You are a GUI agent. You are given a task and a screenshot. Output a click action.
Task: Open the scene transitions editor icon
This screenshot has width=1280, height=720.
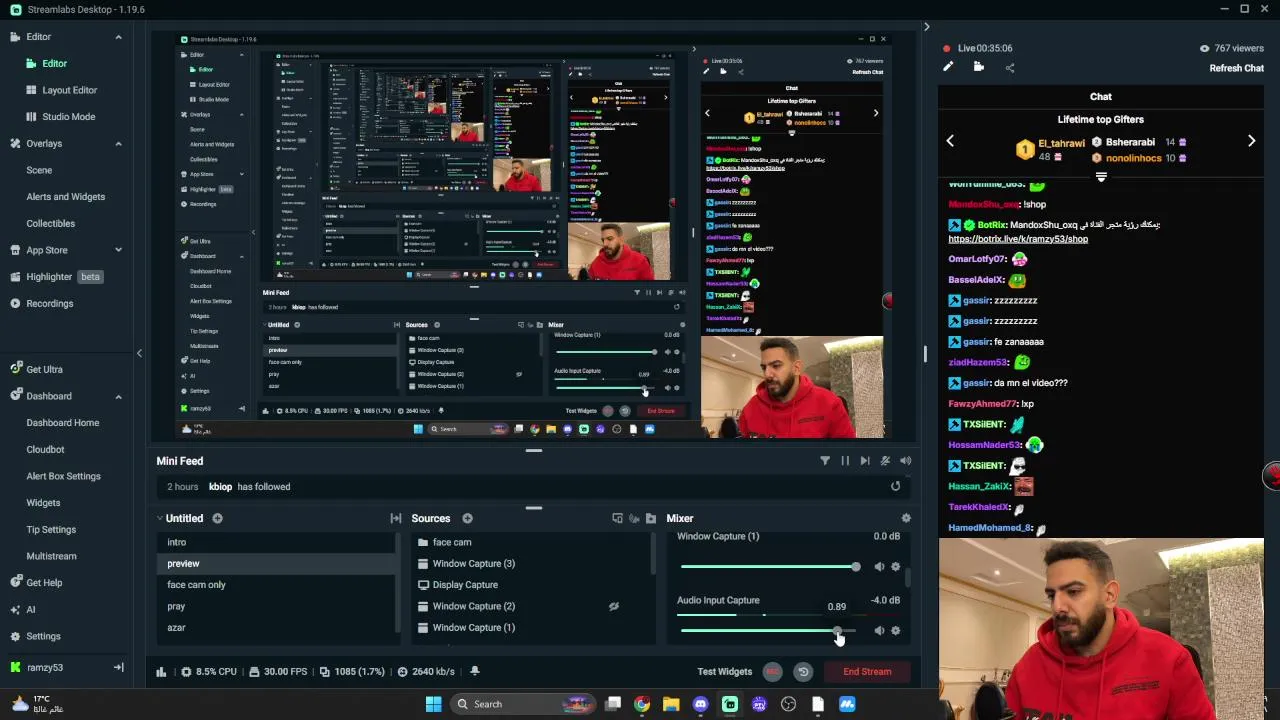click(396, 518)
